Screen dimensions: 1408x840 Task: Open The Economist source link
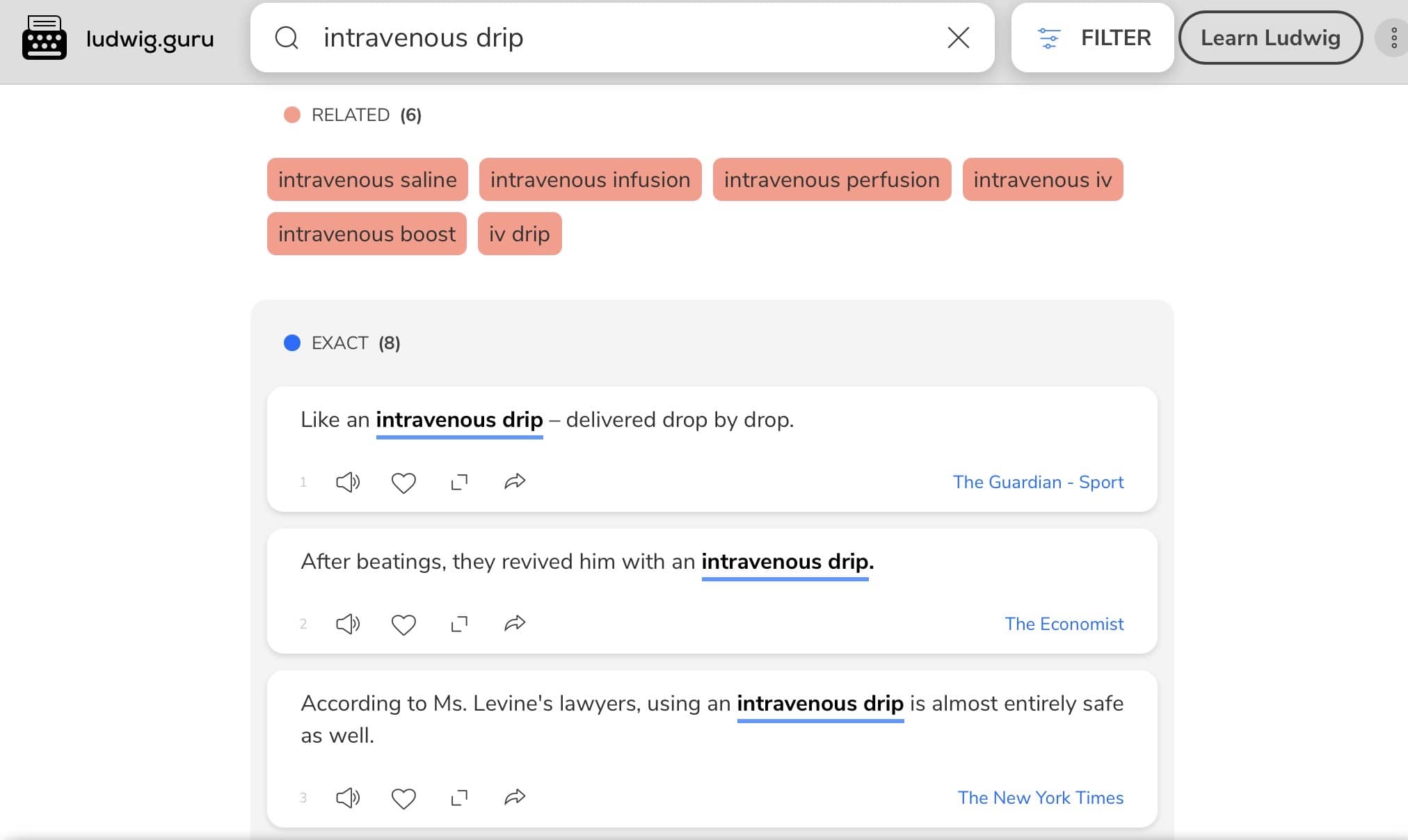(x=1064, y=624)
